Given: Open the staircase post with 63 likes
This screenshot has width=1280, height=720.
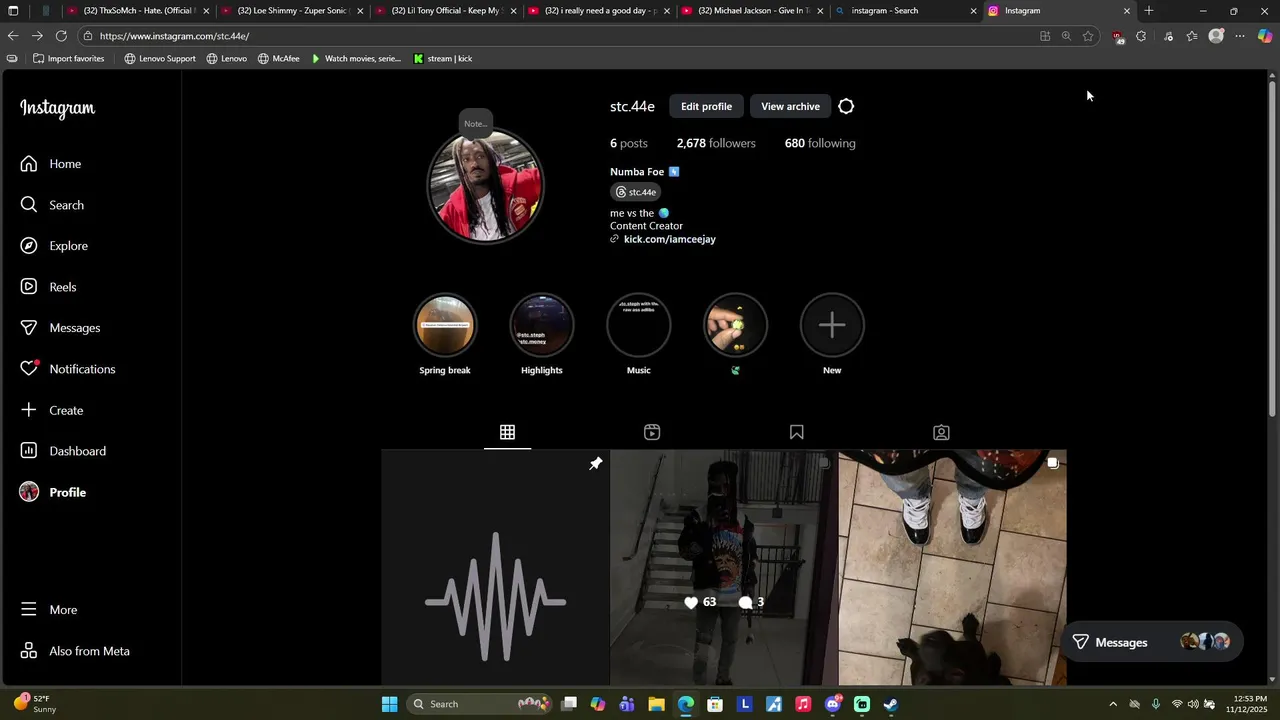Looking at the screenshot, I should coord(723,568).
